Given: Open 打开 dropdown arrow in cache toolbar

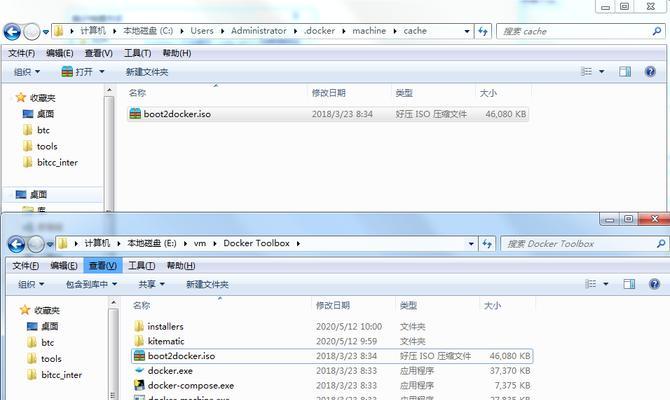Looking at the screenshot, I should (x=102, y=72).
